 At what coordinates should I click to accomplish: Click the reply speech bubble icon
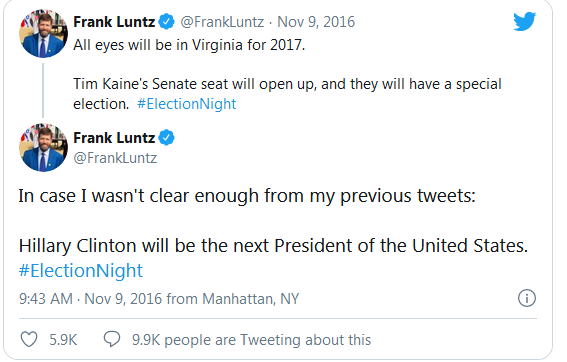click(x=112, y=339)
